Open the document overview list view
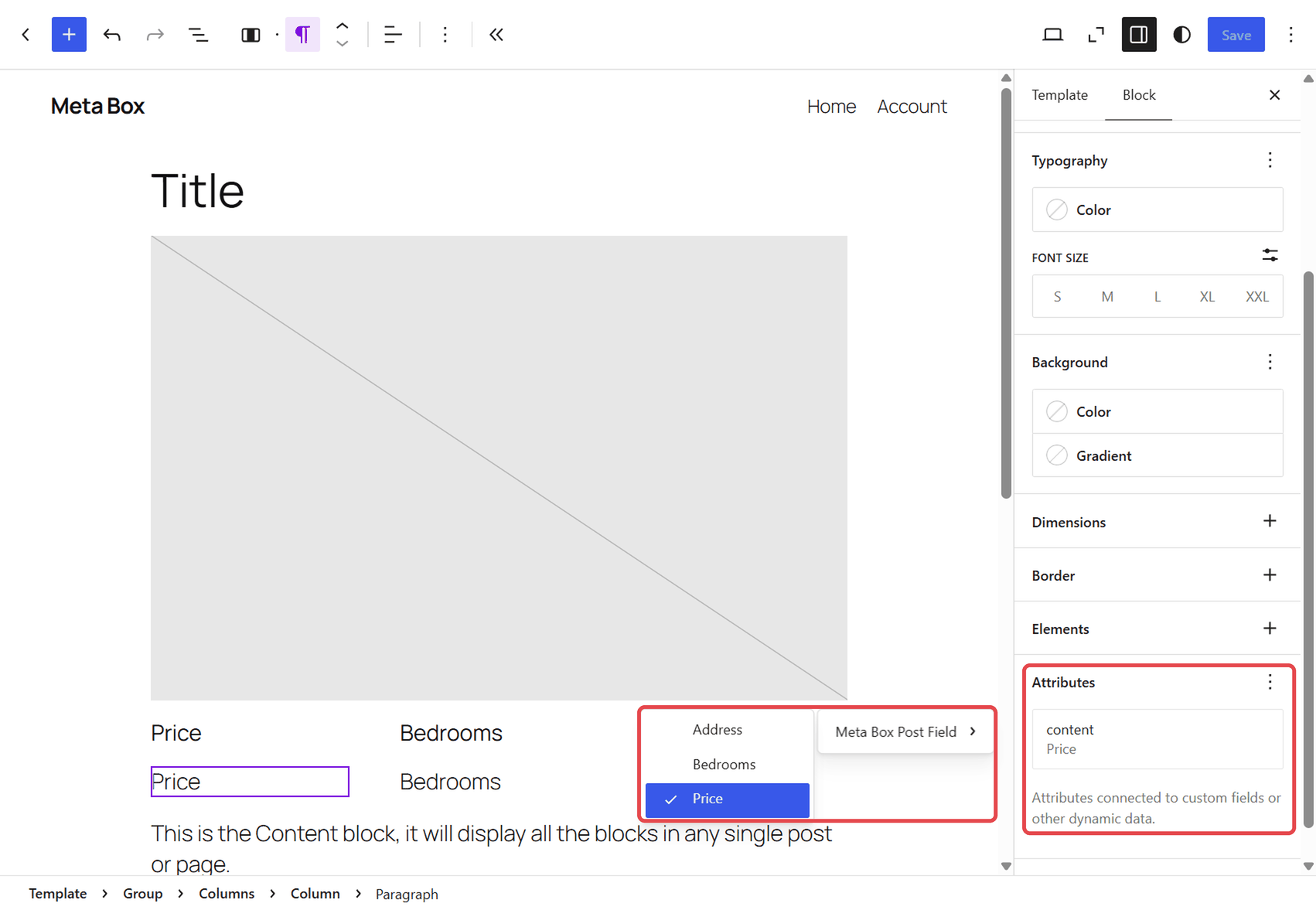Image resolution: width=1316 pixels, height=910 pixels. pos(199,35)
